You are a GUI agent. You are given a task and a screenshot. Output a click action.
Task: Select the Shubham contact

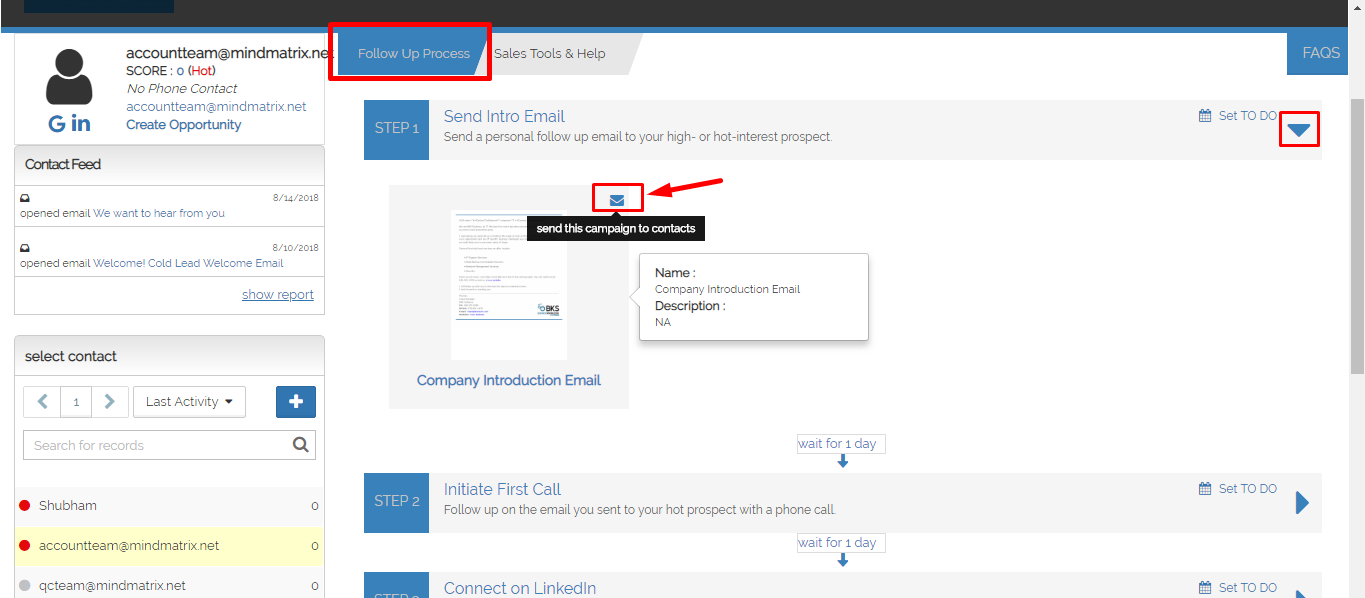(x=169, y=506)
